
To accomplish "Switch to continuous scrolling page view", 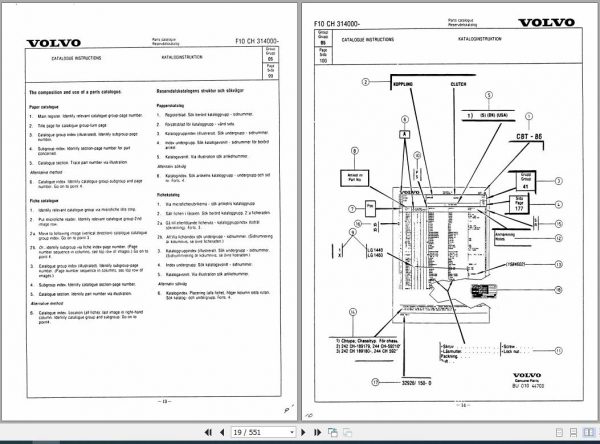I will click(x=573, y=433).
